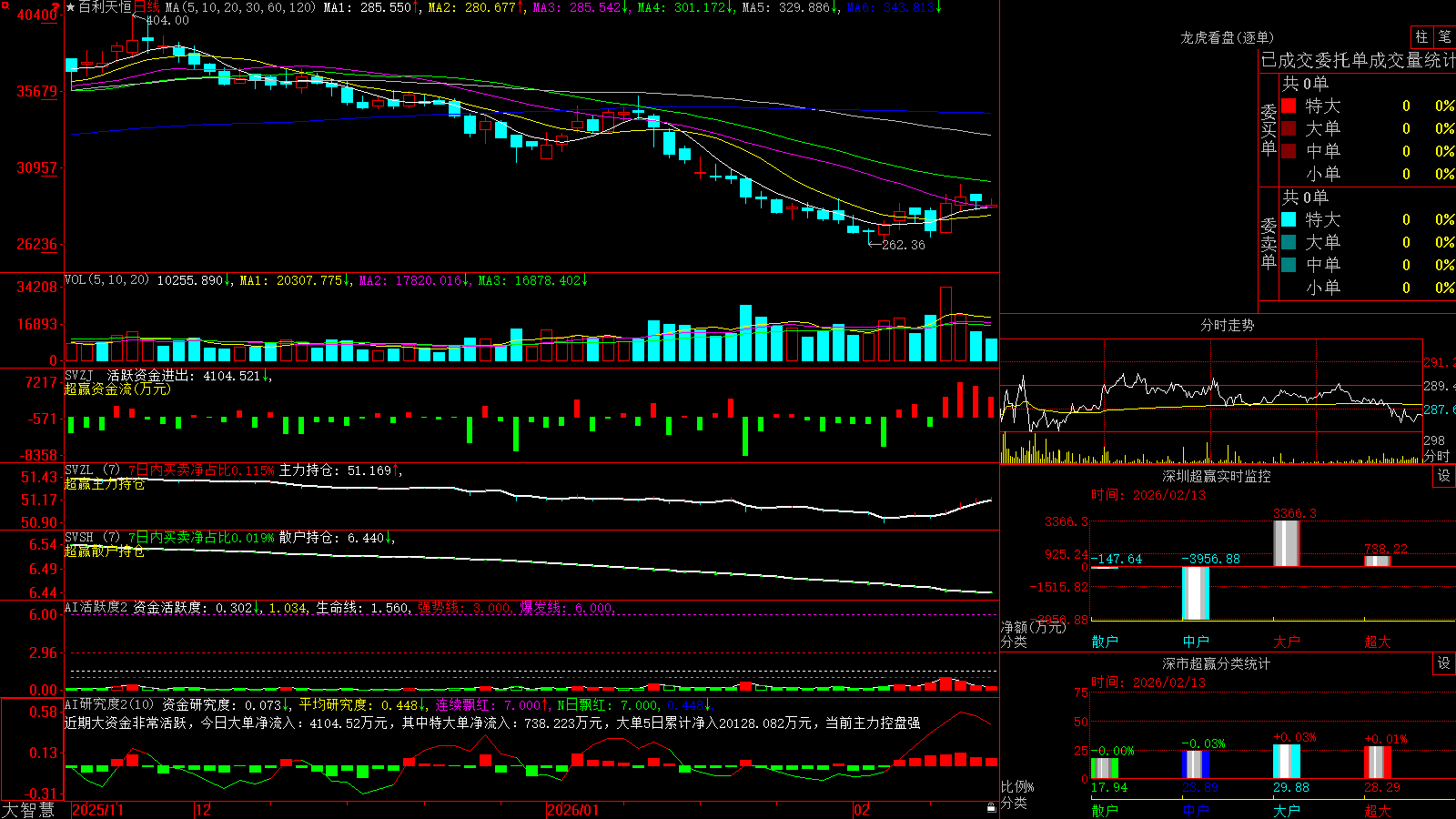1456x819 pixels.
Task: Click the 委卖单 vertical label
Action: point(1269,243)
